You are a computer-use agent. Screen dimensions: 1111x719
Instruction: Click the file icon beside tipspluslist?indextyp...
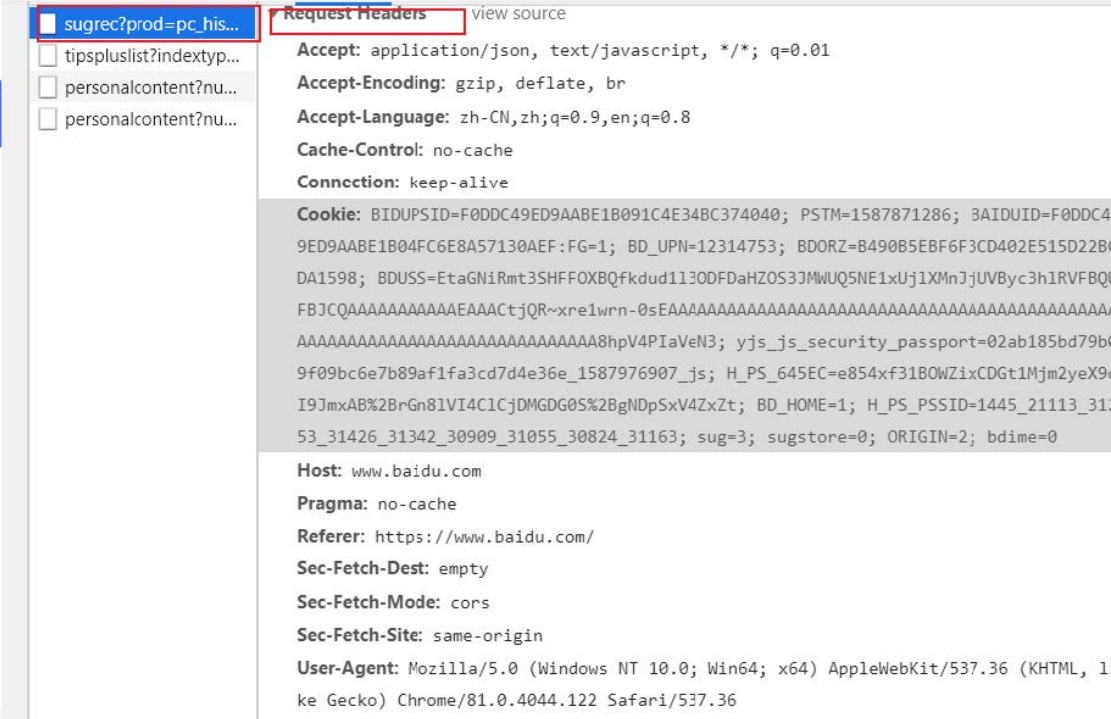[x=47, y=55]
